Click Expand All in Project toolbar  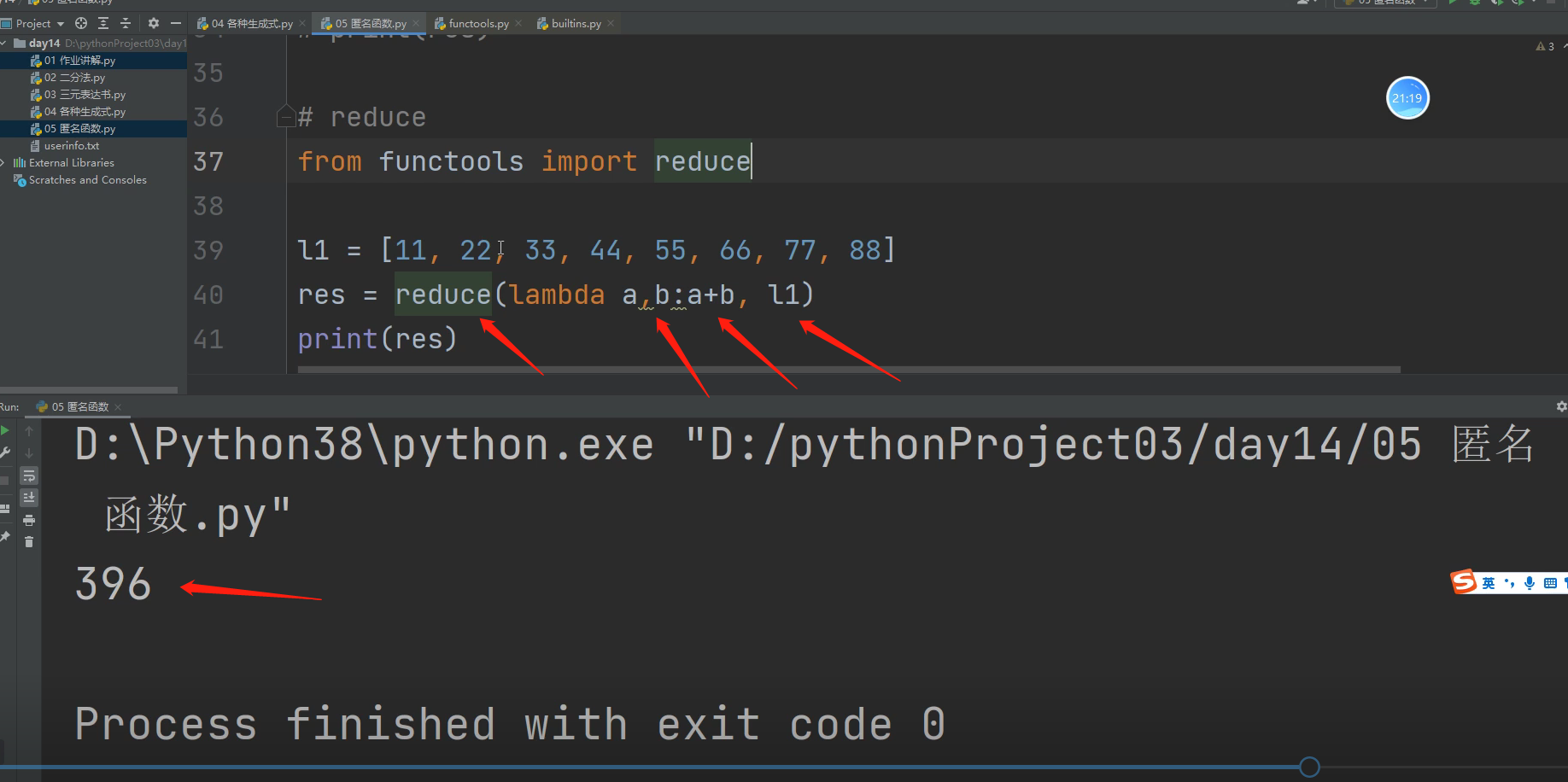point(103,23)
